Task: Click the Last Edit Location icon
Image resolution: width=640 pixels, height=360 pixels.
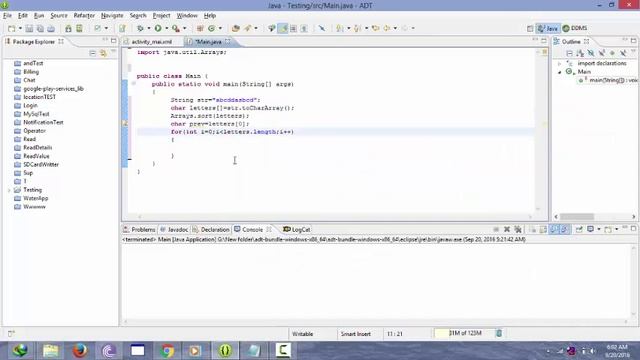Action: point(376,28)
